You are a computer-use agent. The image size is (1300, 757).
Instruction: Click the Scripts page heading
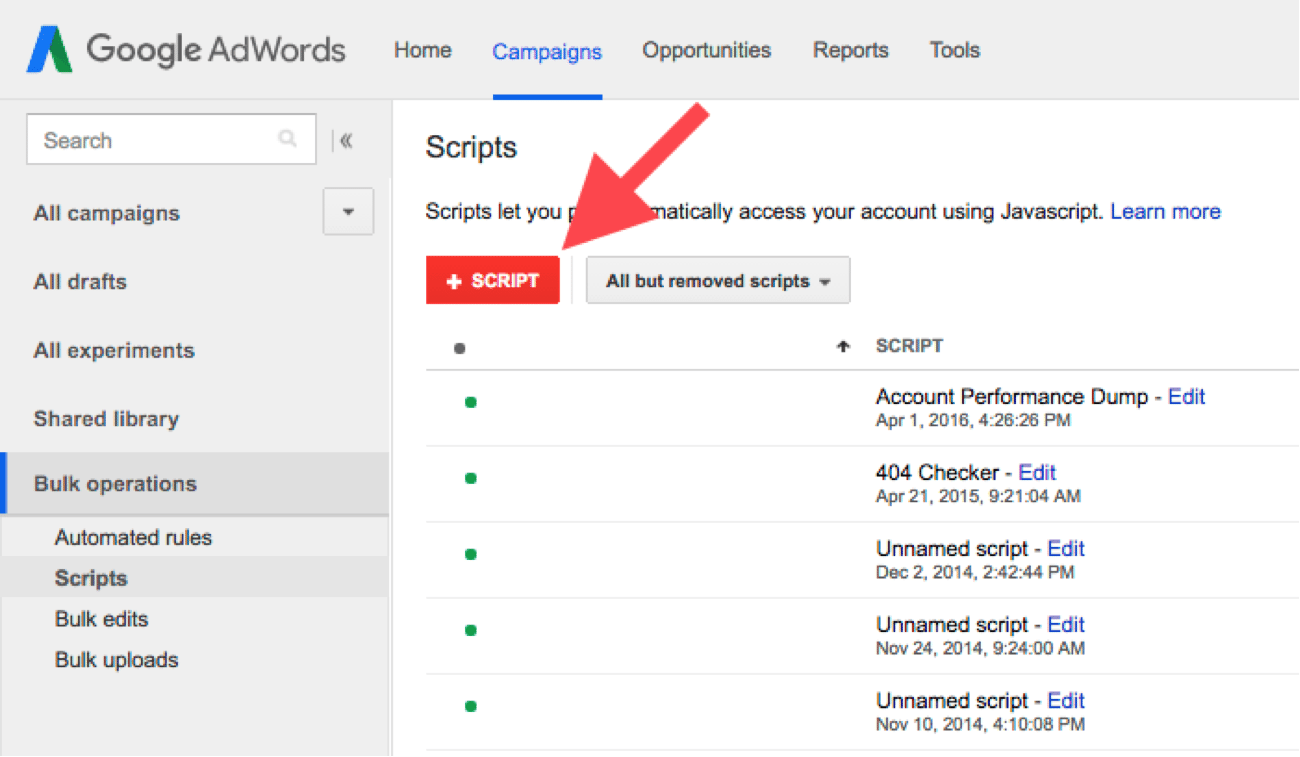click(x=471, y=148)
